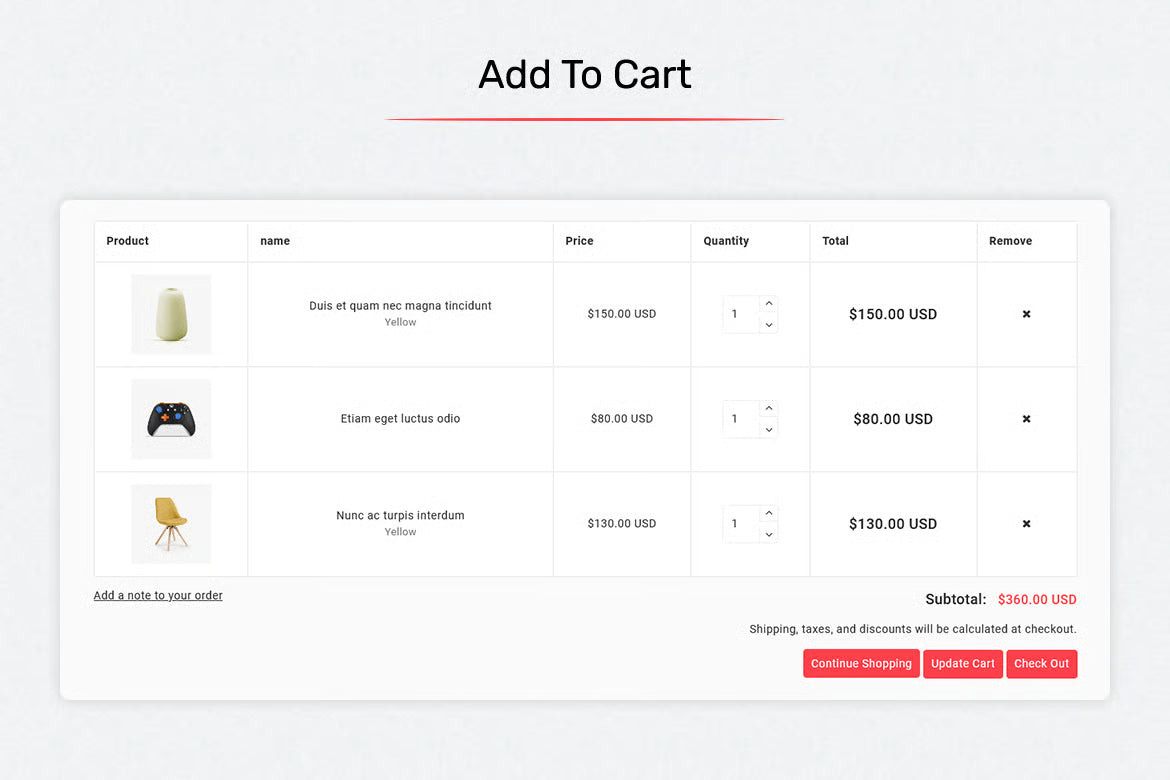Image resolution: width=1170 pixels, height=780 pixels.
Task: Decrease quantity of the yellow chair
Action: [768, 534]
